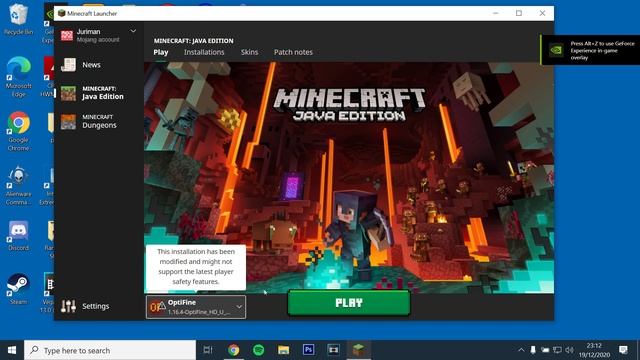This screenshot has width=640, height=360.
Task: Click the Juriman account avatar
Action: click(67, 36)
